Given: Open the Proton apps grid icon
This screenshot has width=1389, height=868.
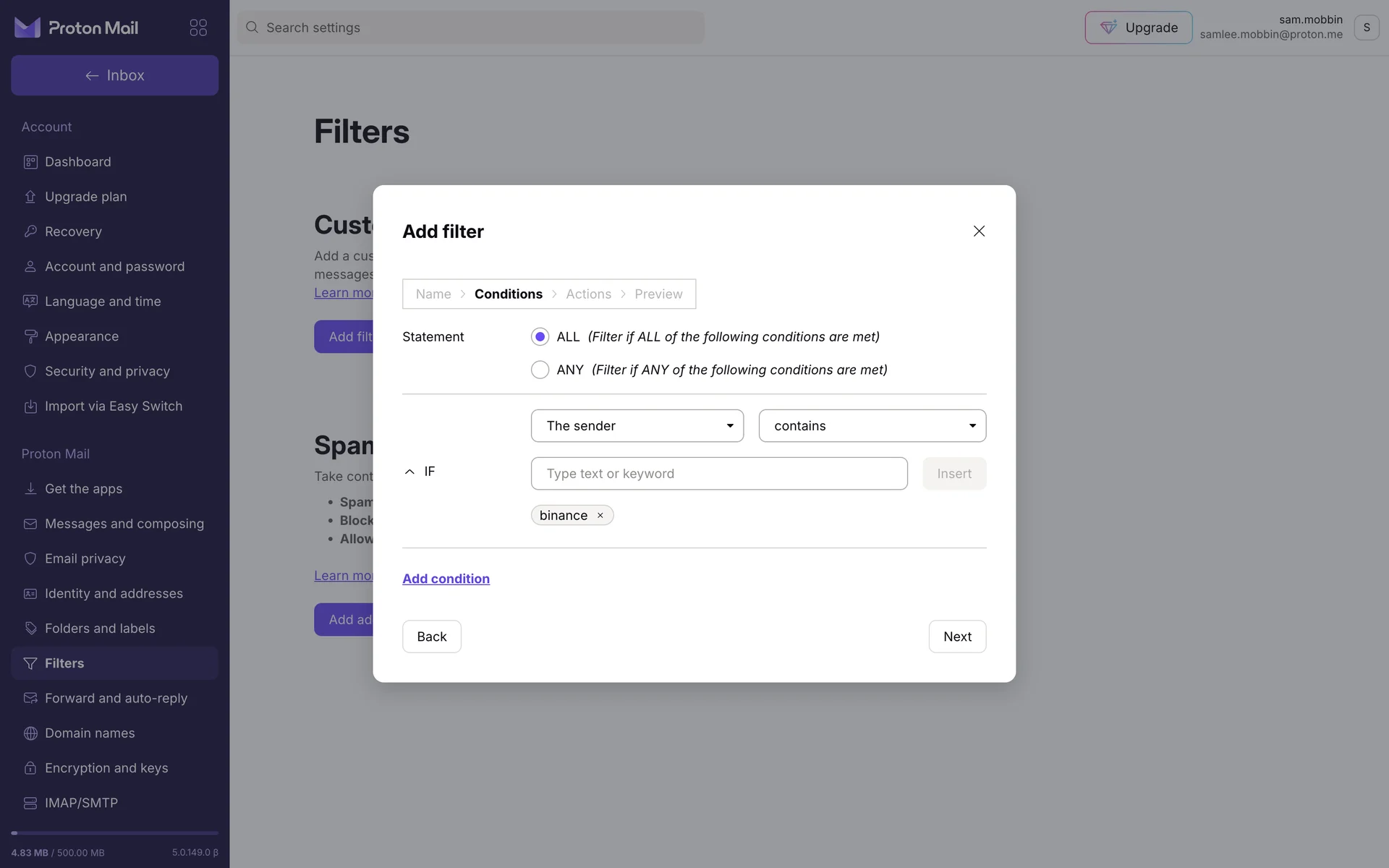Looking at the screenshot, I should pos(198,27).
